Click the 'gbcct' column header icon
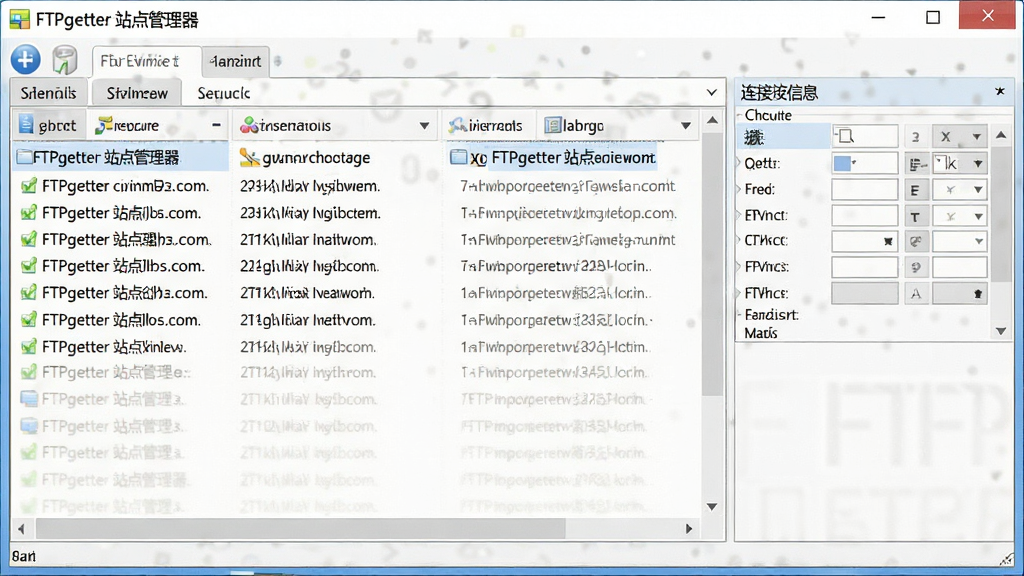Screen dimensions: 1024x576 [26, 124]
